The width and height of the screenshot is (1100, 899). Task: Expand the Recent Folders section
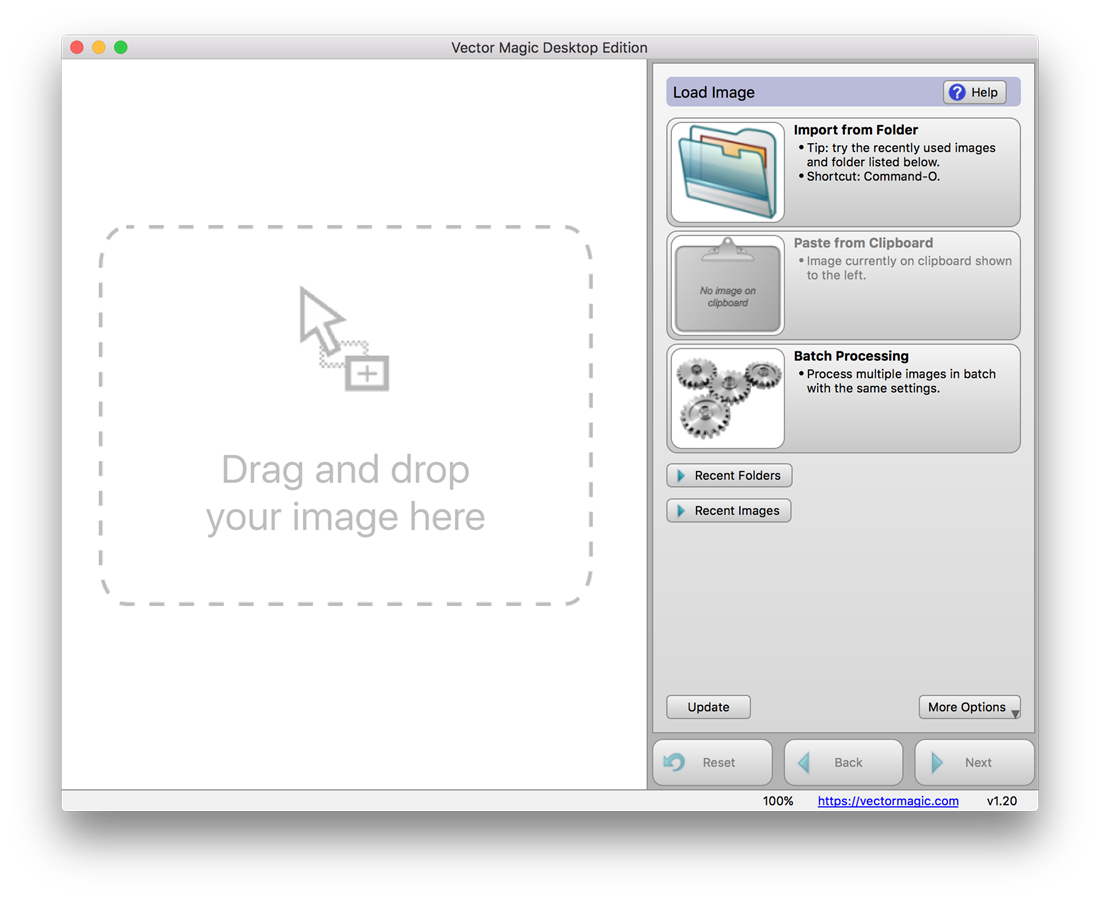729,475
